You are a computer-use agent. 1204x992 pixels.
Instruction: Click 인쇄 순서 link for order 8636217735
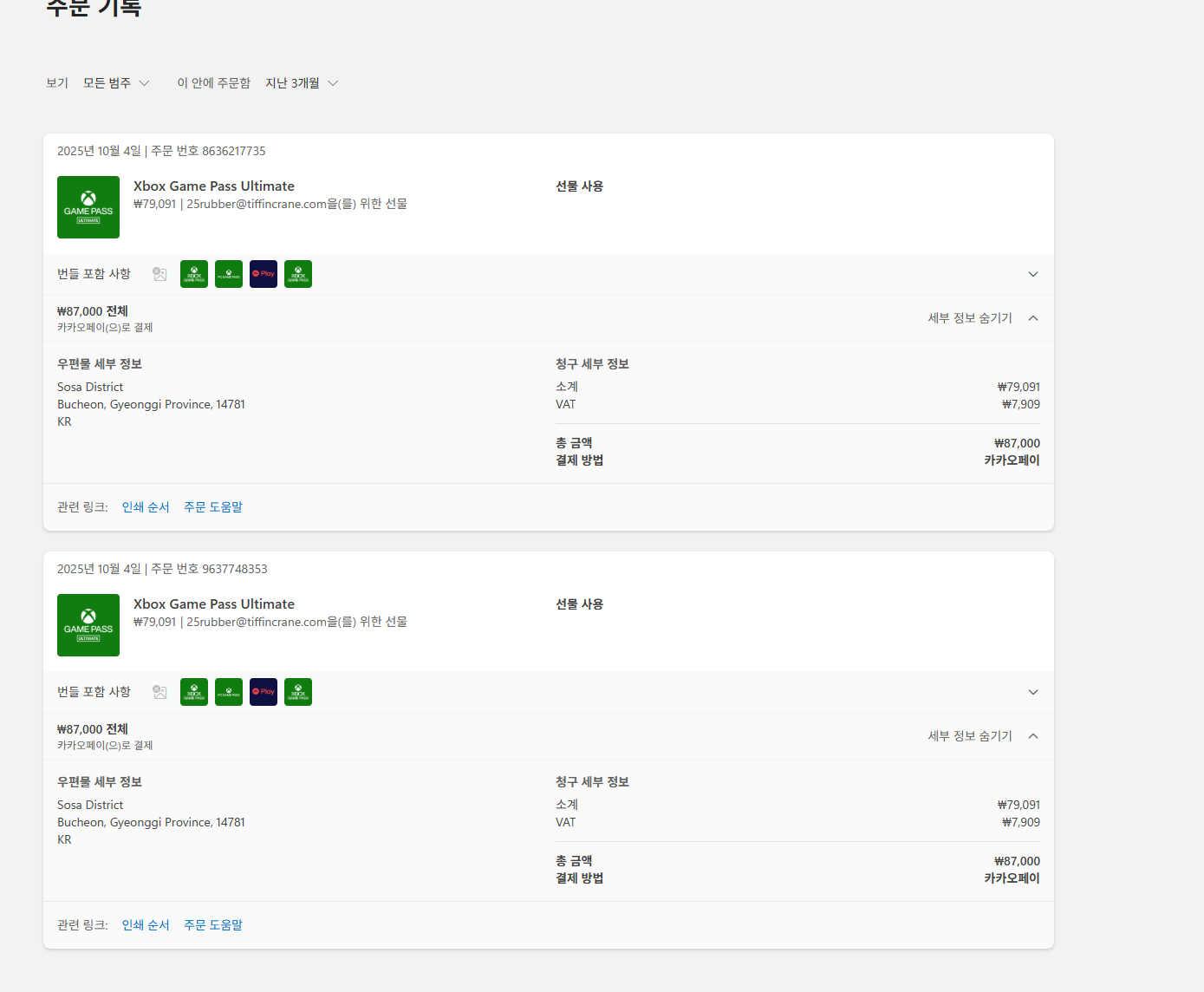(x=146, y=507)
